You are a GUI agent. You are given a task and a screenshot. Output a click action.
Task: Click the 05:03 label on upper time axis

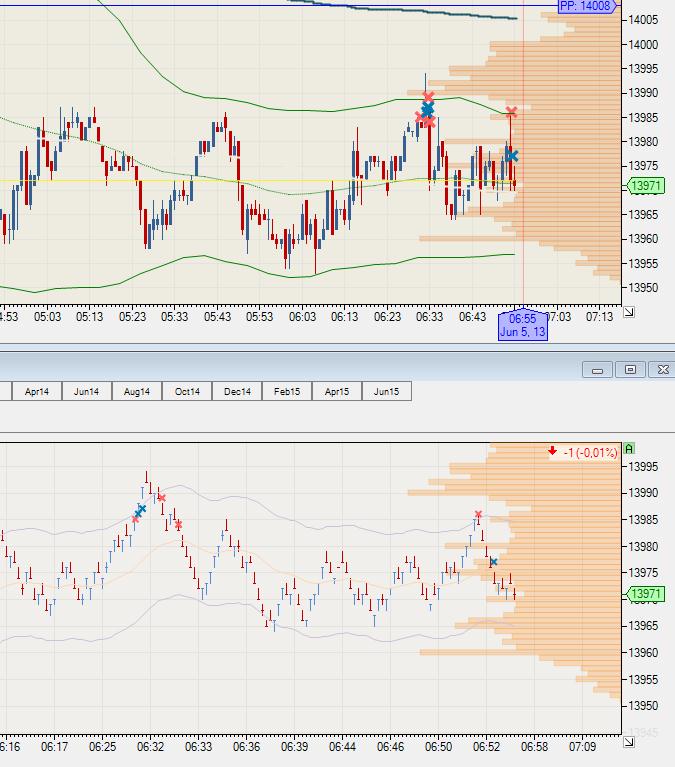[x=47, y=317]
